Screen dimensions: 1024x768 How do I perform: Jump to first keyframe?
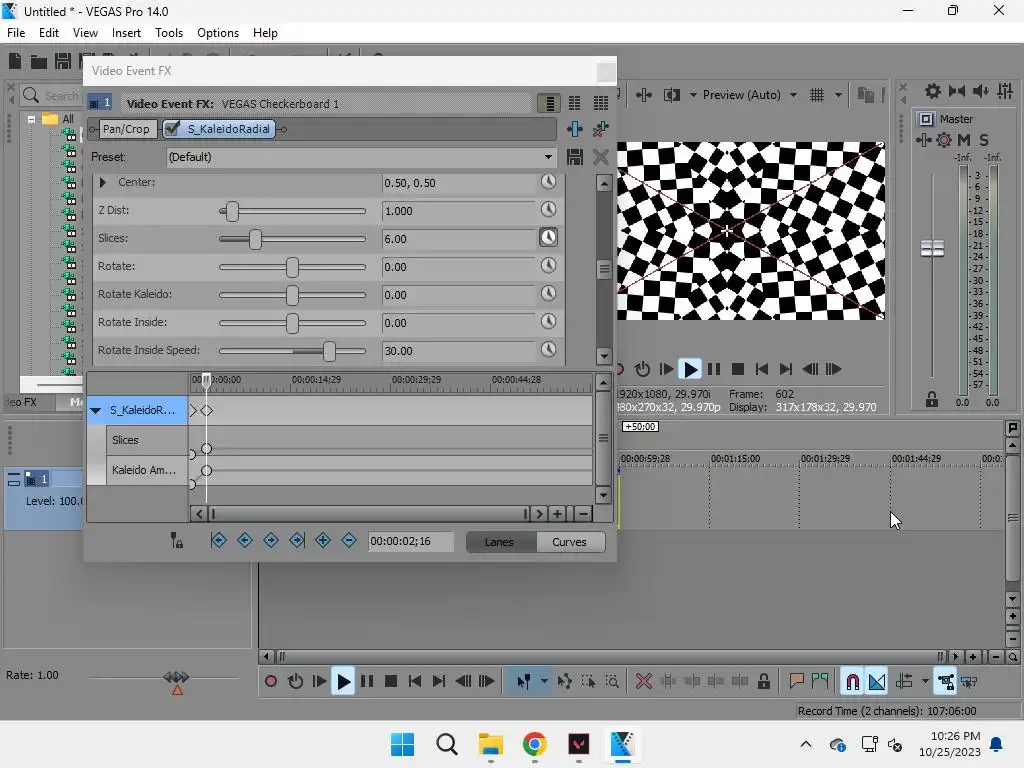coord(219,540)
